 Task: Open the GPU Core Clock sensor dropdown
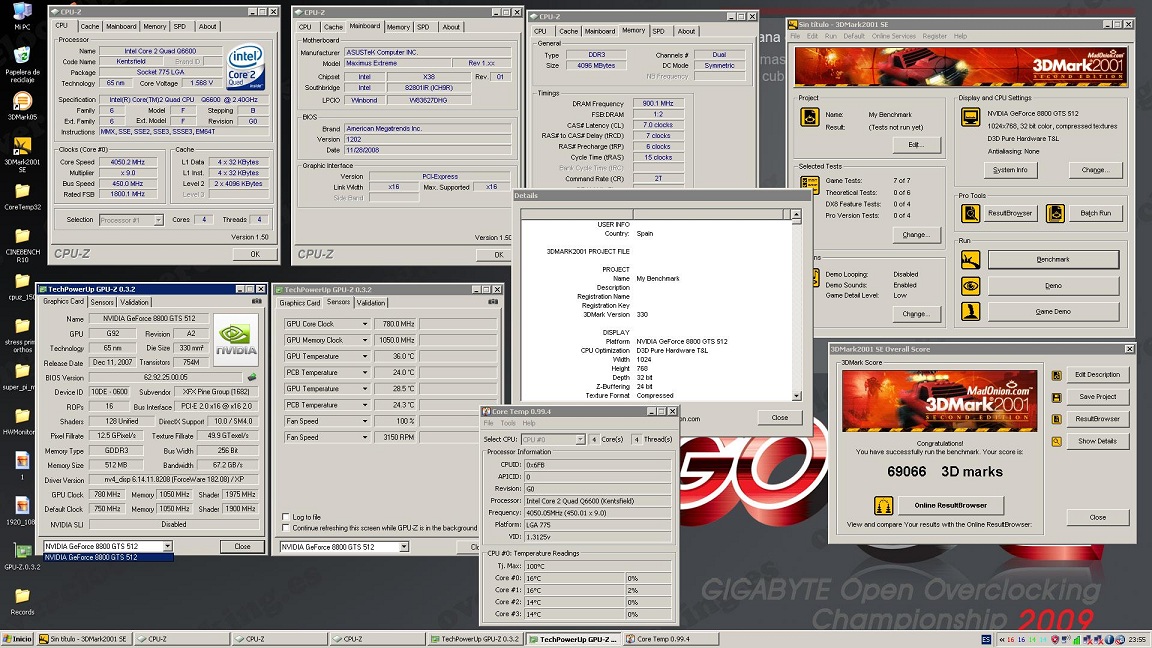pos(364,324)
